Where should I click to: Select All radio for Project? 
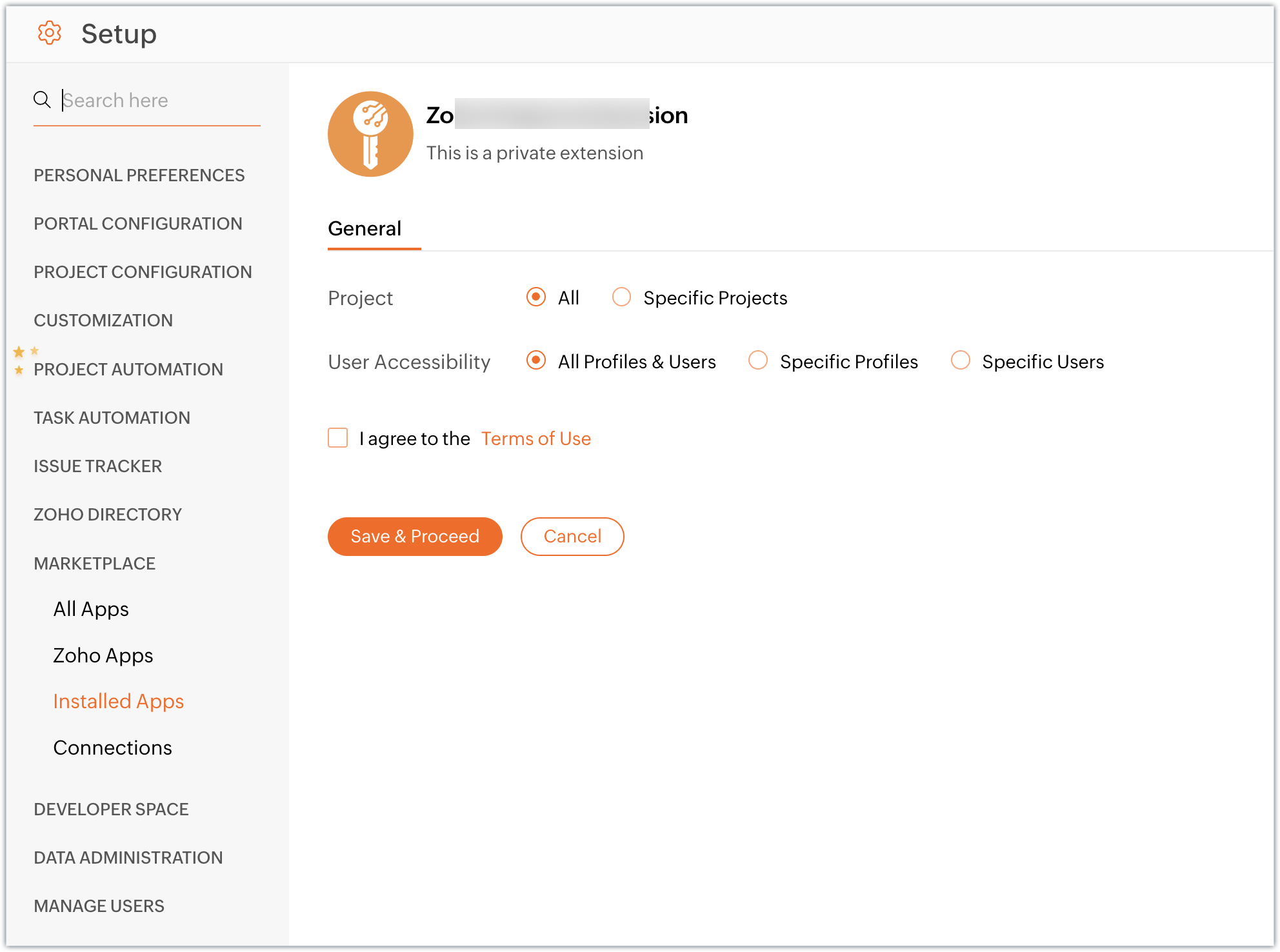(x=536, y=297)
